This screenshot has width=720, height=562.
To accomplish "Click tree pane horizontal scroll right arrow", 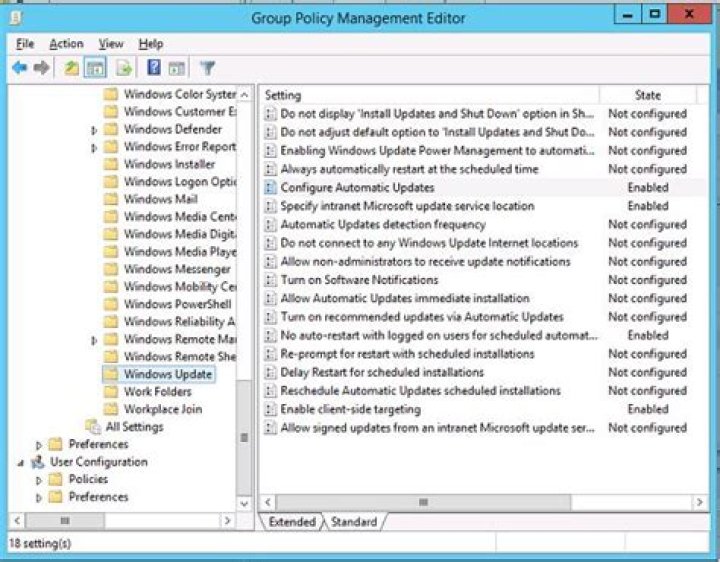I will pyautogui.click(x=227, y=521).
